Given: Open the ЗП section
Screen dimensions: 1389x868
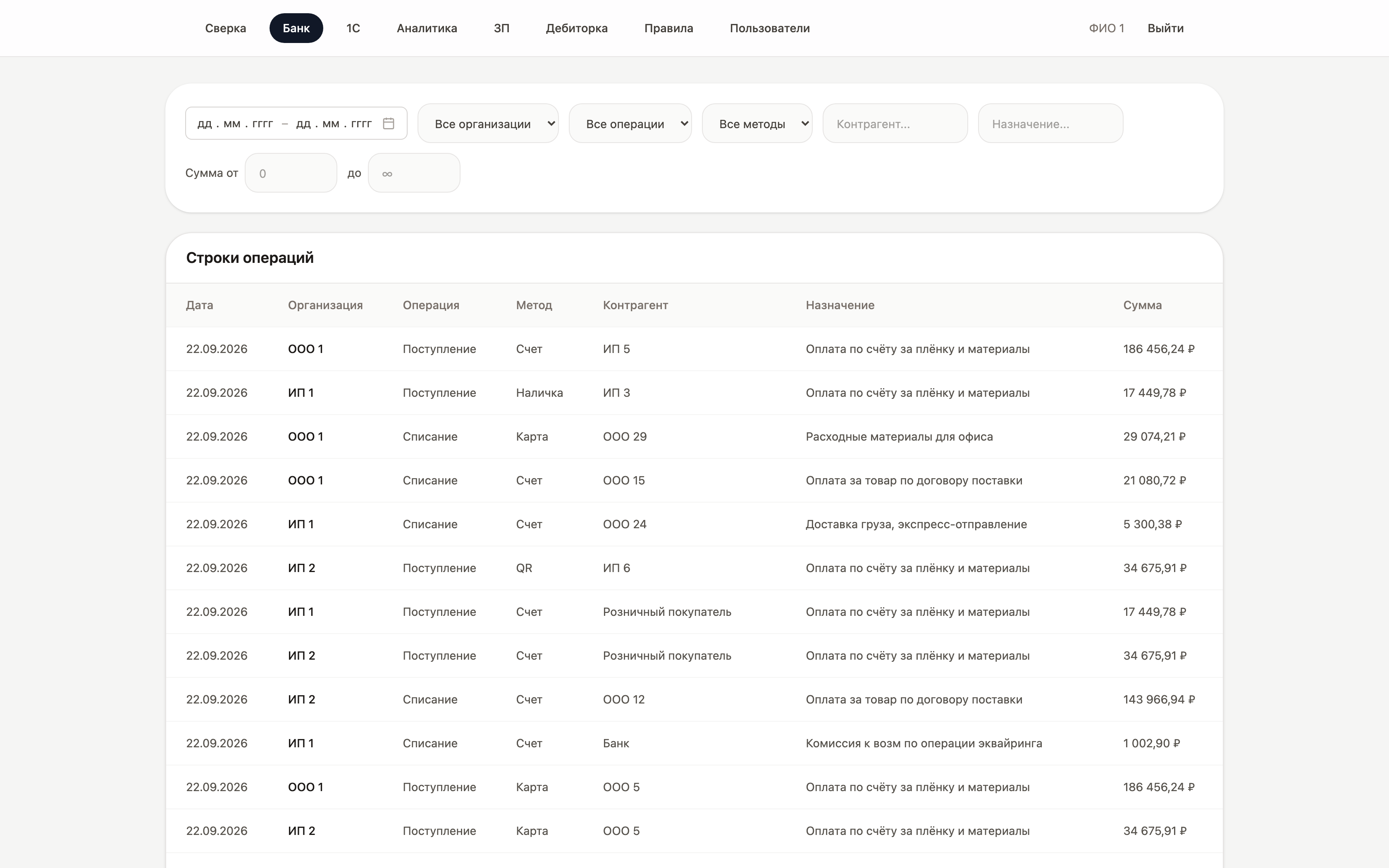Looking at the screenshot, I should tap(501, 28).
